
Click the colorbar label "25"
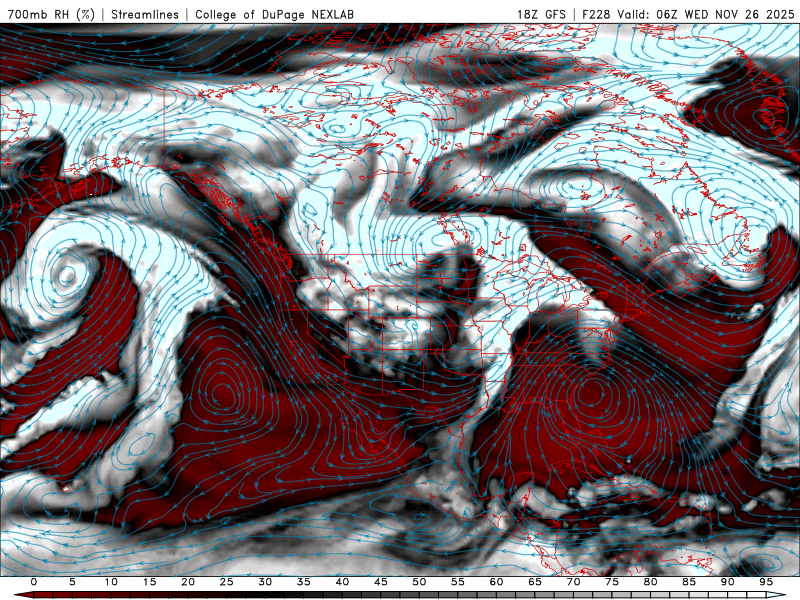click(227, 582)
